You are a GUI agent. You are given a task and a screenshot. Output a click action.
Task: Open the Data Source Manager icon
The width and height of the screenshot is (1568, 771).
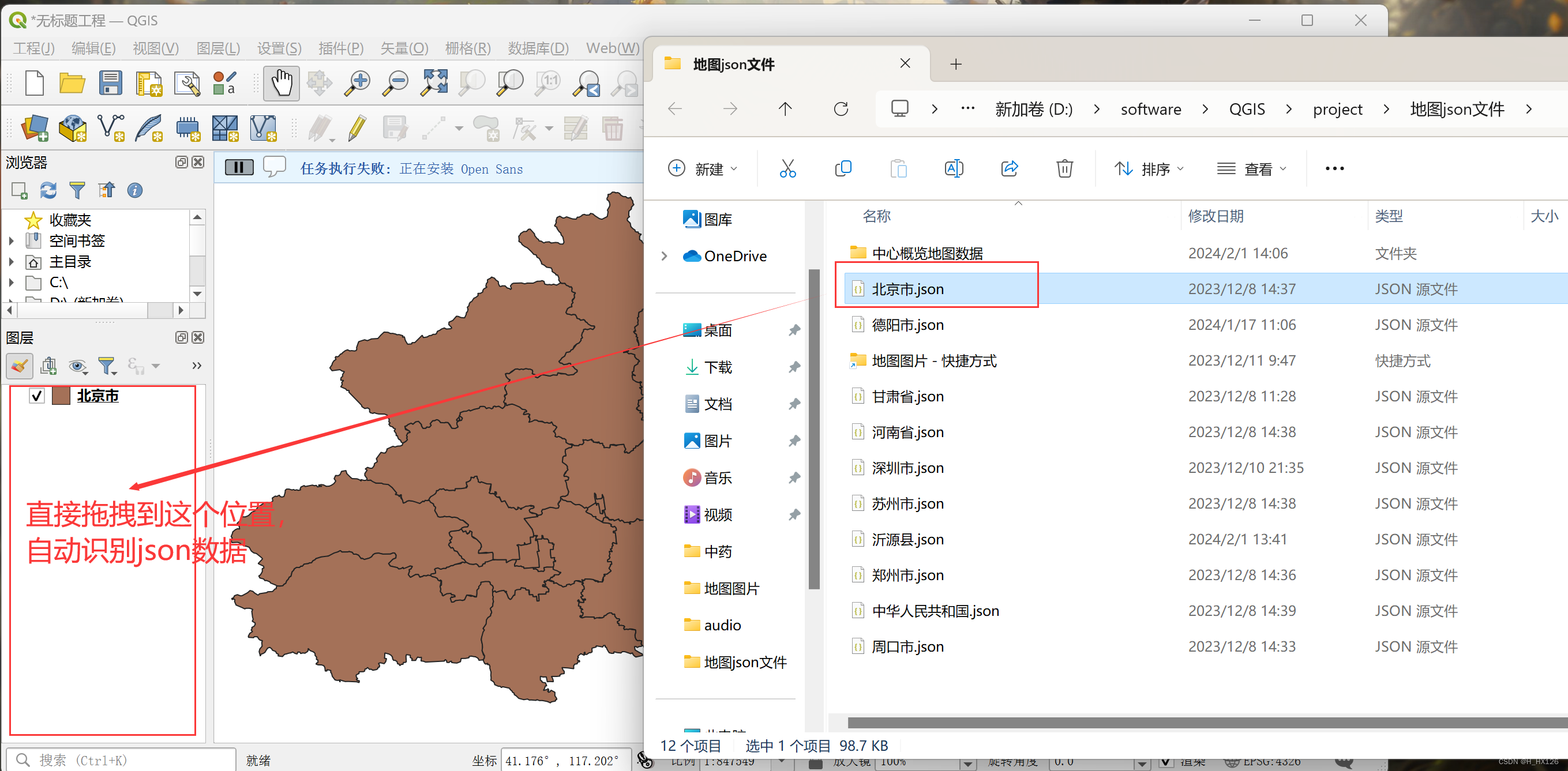[35, 129]
